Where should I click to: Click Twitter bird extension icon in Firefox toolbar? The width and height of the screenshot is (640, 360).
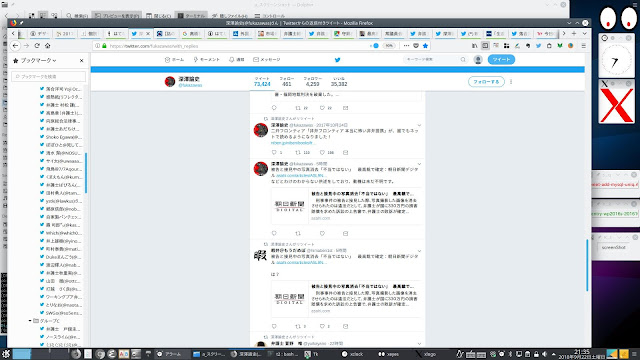(539, 46)
